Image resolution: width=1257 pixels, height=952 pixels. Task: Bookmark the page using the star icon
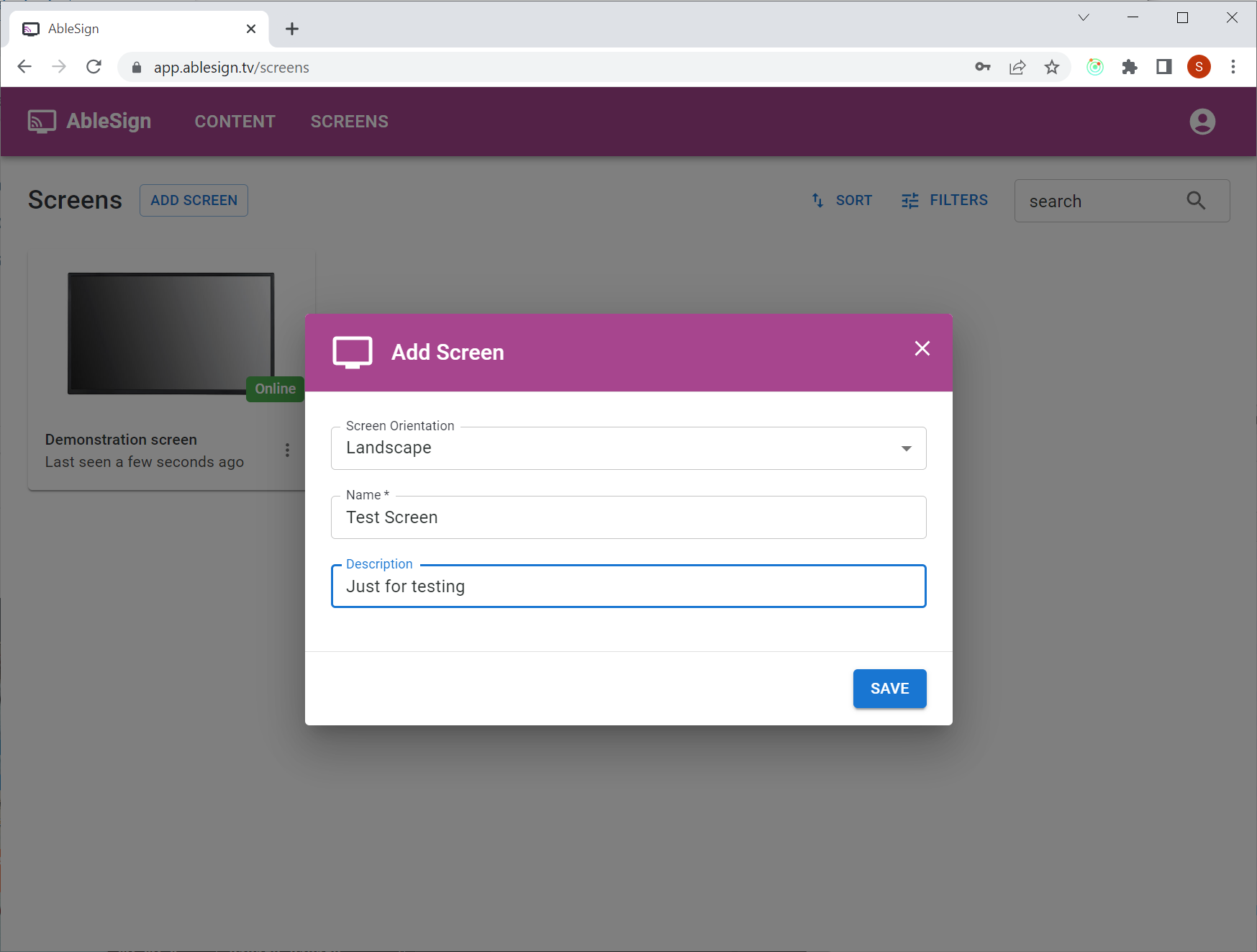(x=1052, y=67)
